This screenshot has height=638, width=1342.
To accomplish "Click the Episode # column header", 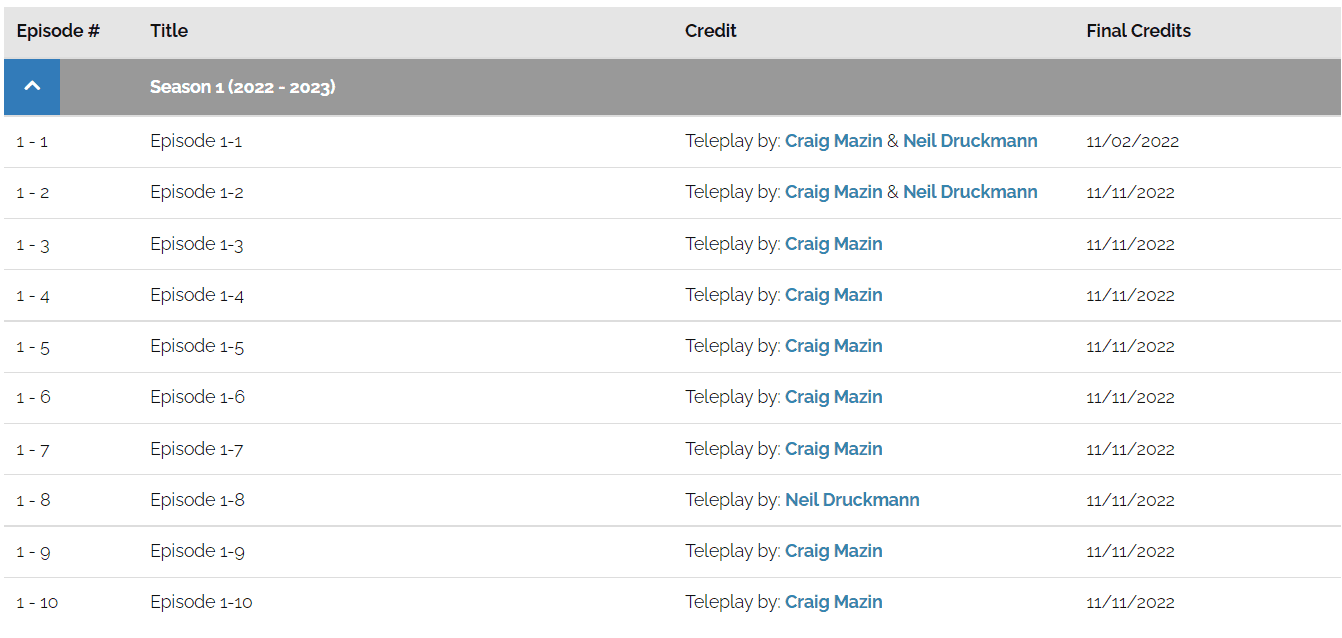I will (58, 31).
